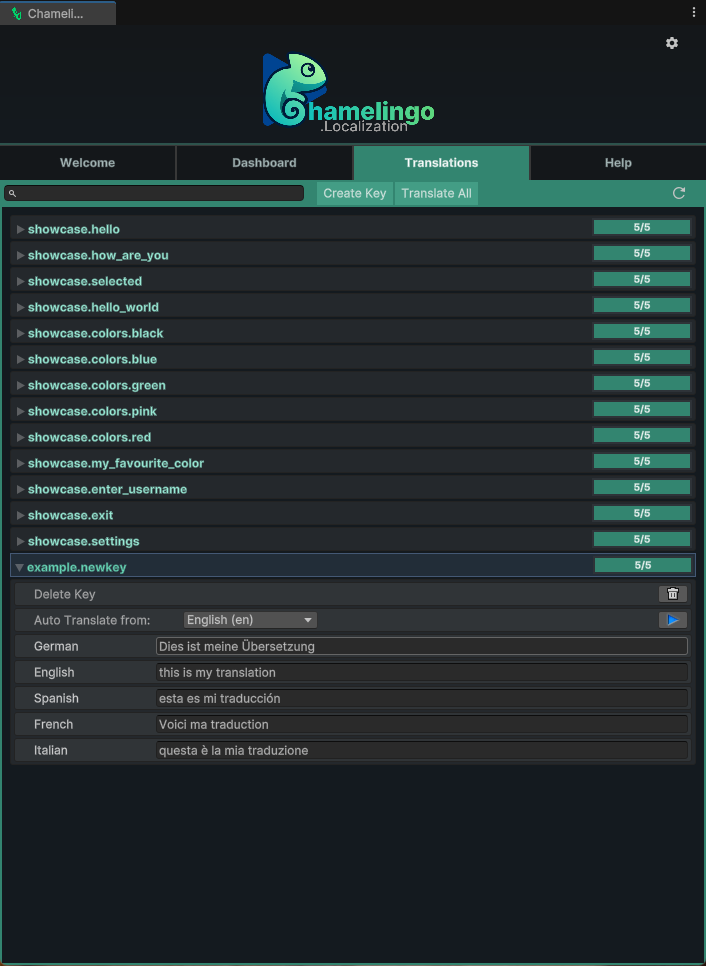Viewport: 706px width, 966px height.
Task: Go to the Welcome tab
Action: click(87, 163)
